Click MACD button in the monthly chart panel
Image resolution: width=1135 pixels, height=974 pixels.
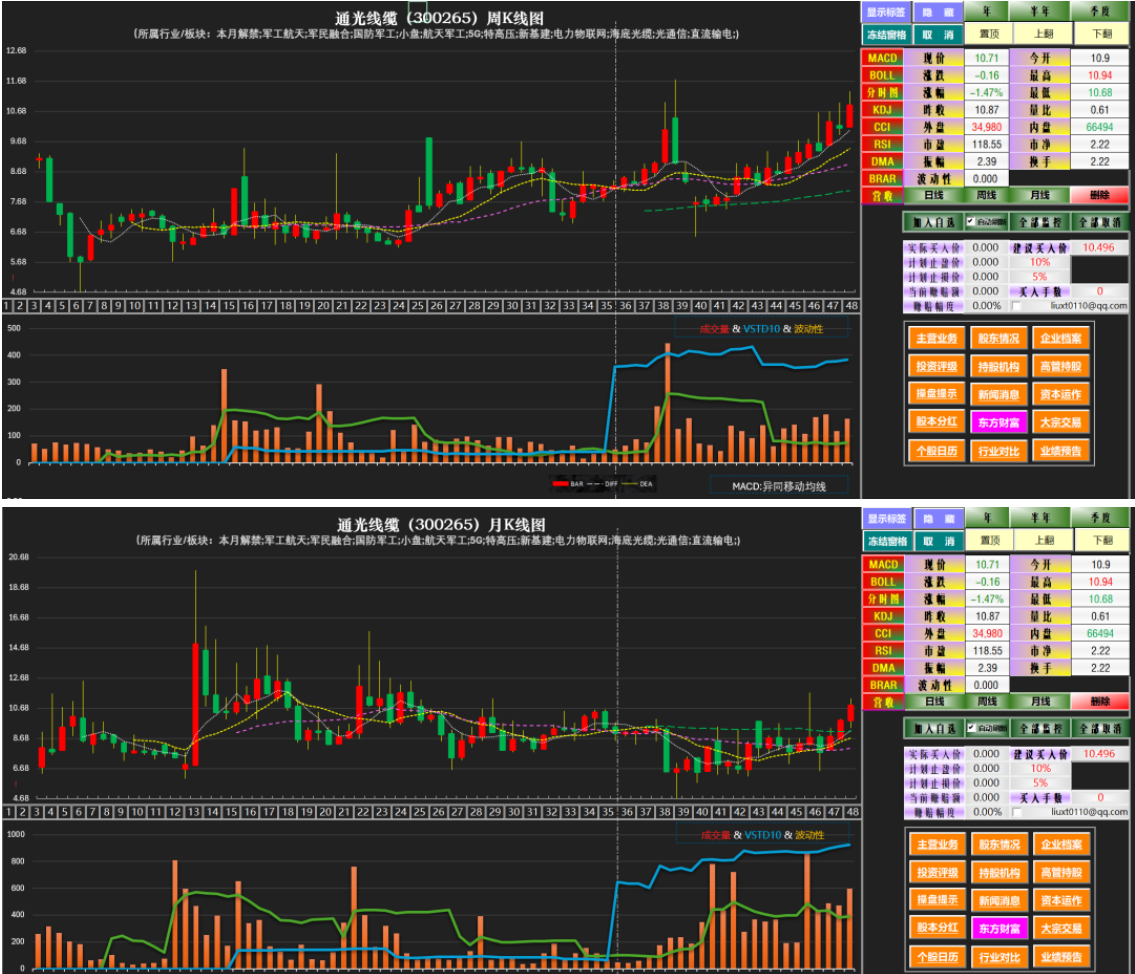pyautogui.click(x=883, y=564)
